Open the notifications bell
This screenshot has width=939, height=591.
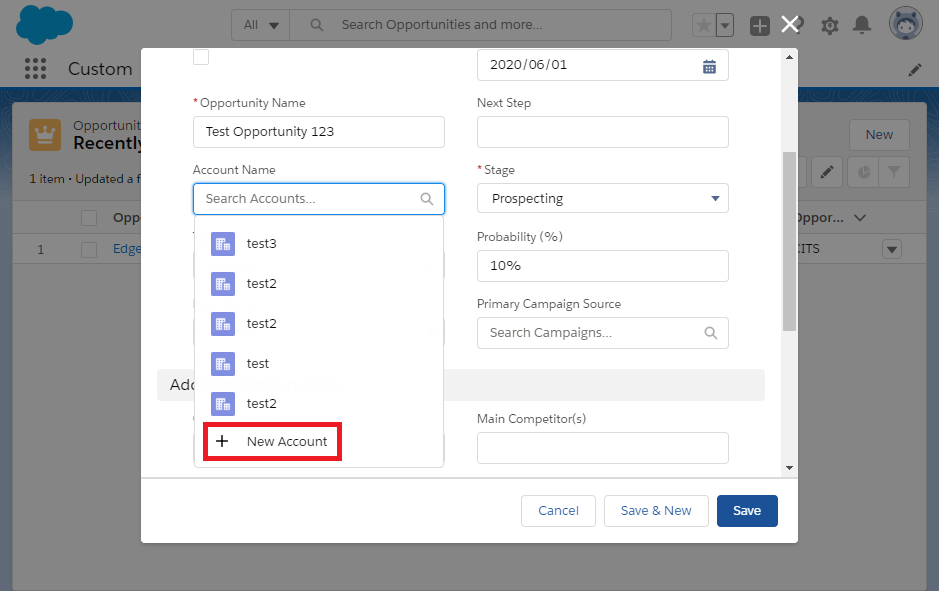tap(862, 25)
